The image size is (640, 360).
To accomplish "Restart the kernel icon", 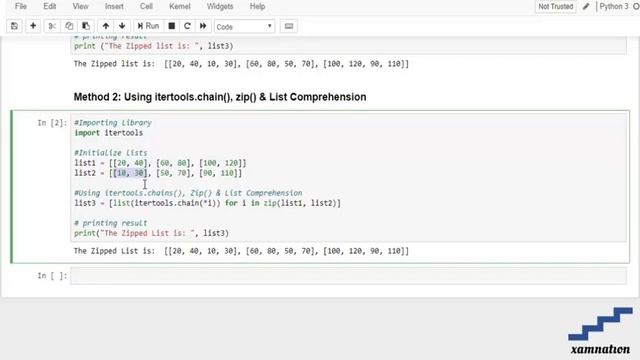I will (187, 26).
